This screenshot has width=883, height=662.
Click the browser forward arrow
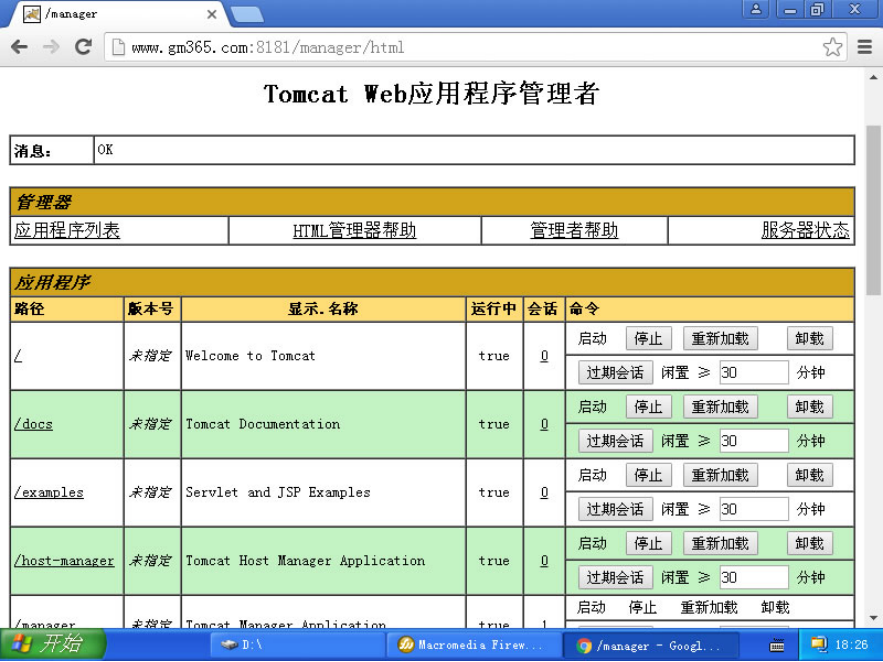[51, 47]
